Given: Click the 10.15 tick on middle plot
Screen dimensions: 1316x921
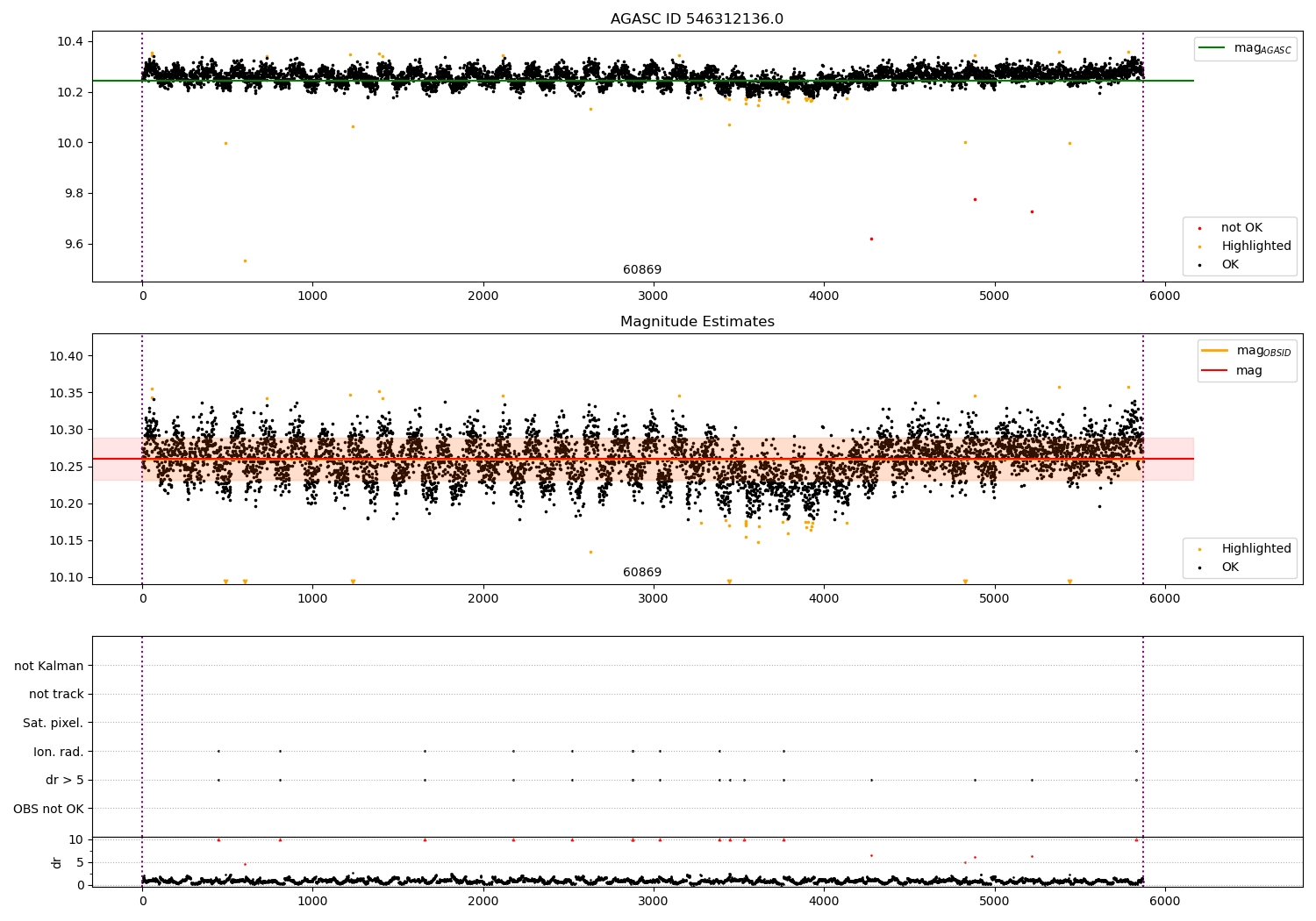Looking at the screenshot, I should click(67, 541).
